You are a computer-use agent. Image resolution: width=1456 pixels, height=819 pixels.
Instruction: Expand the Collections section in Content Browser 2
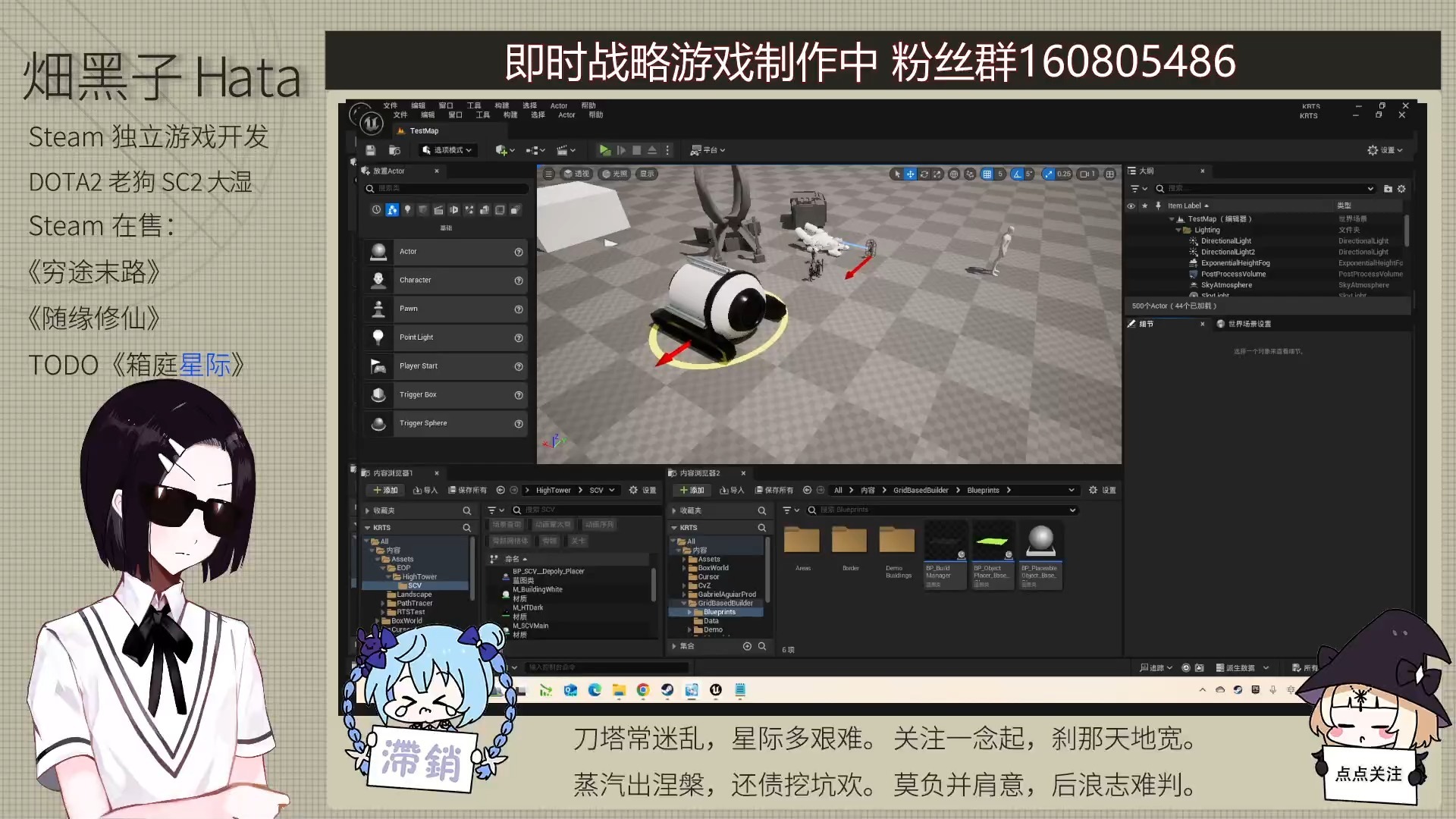674,647
